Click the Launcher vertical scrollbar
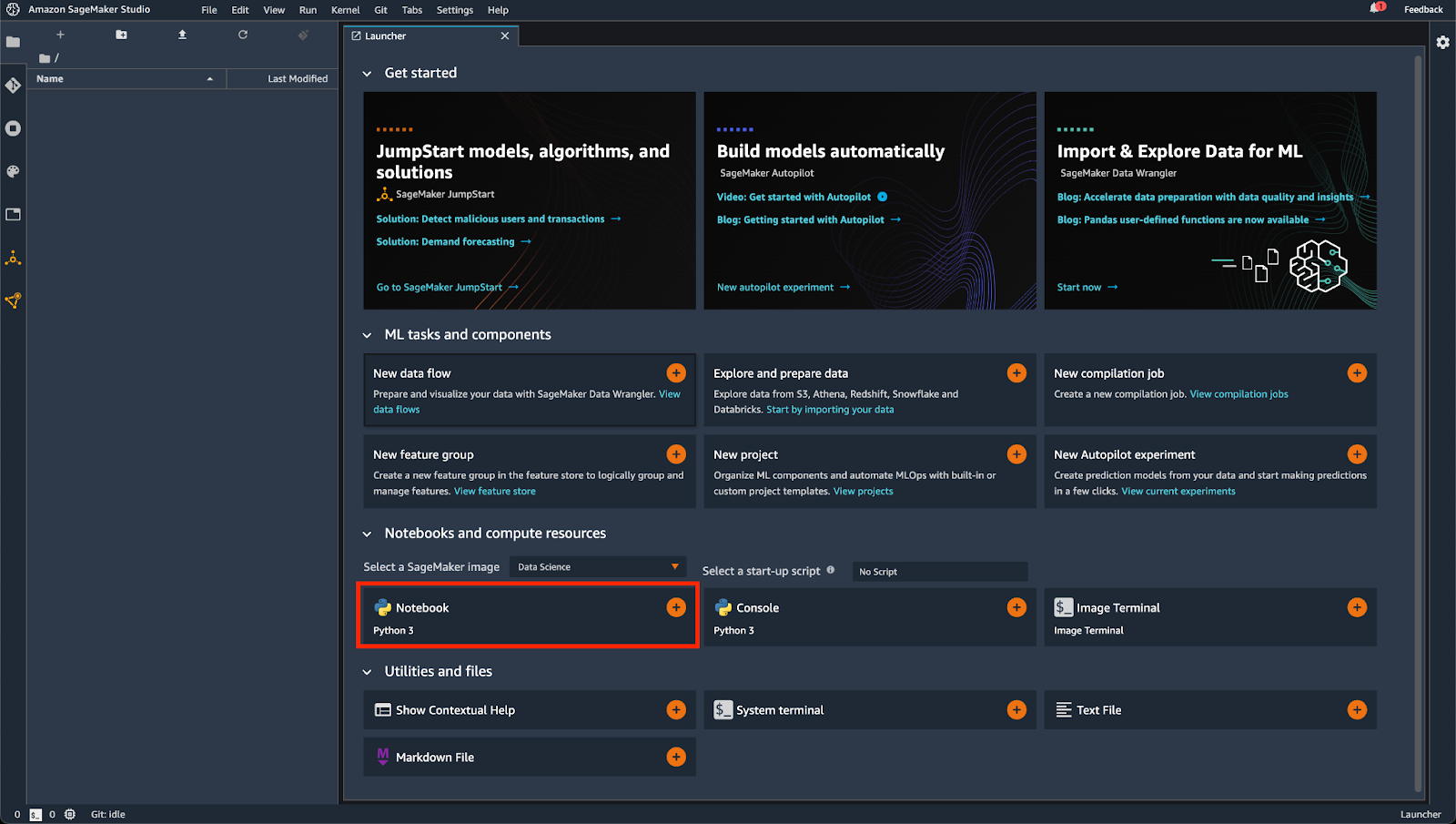 click(1417, 364)
